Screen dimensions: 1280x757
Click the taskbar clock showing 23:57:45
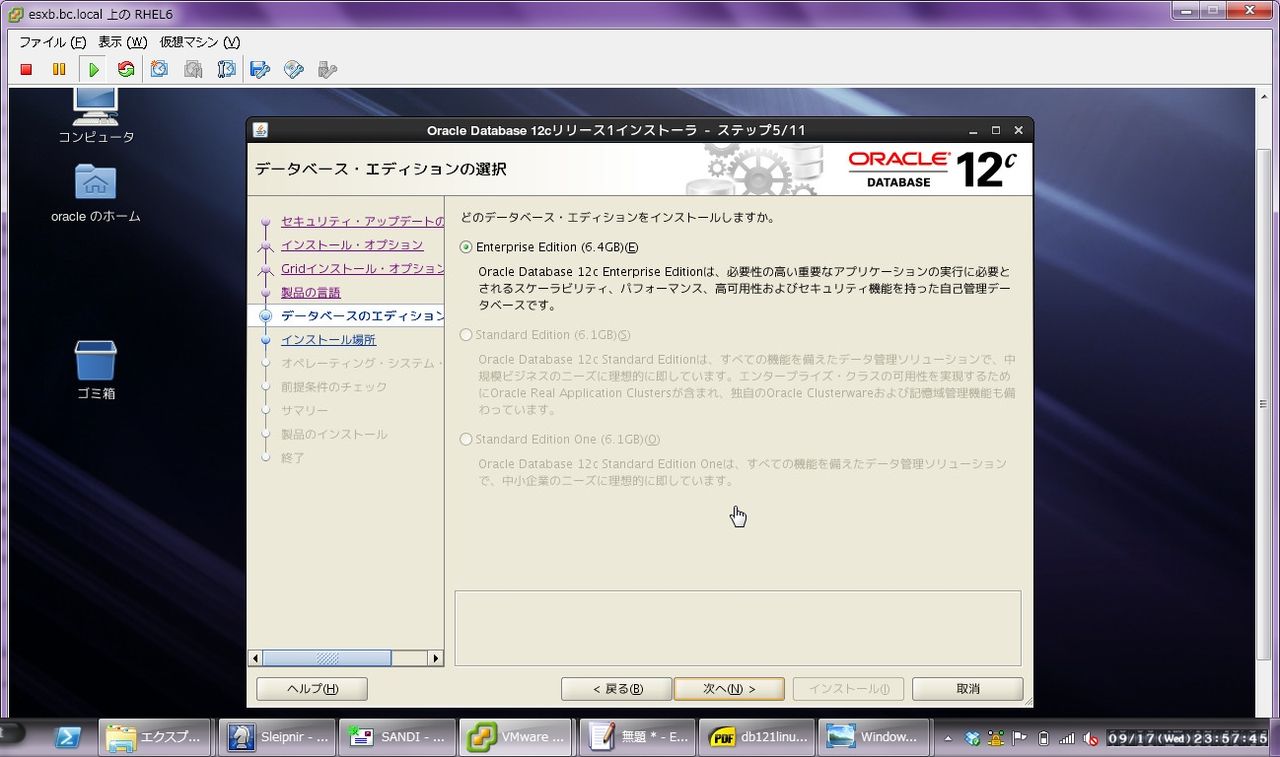tap(1187, 738)
